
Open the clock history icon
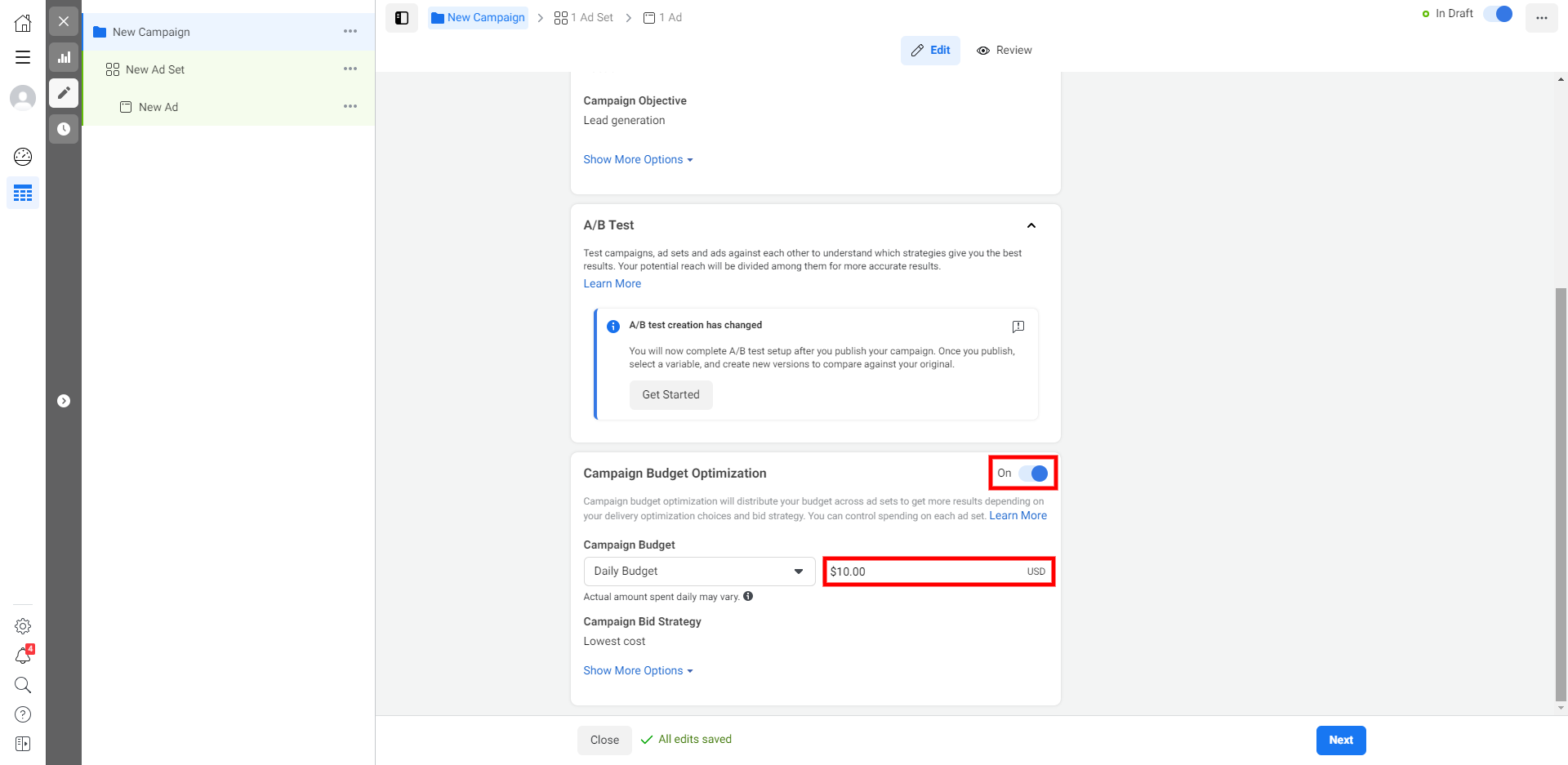64,129
